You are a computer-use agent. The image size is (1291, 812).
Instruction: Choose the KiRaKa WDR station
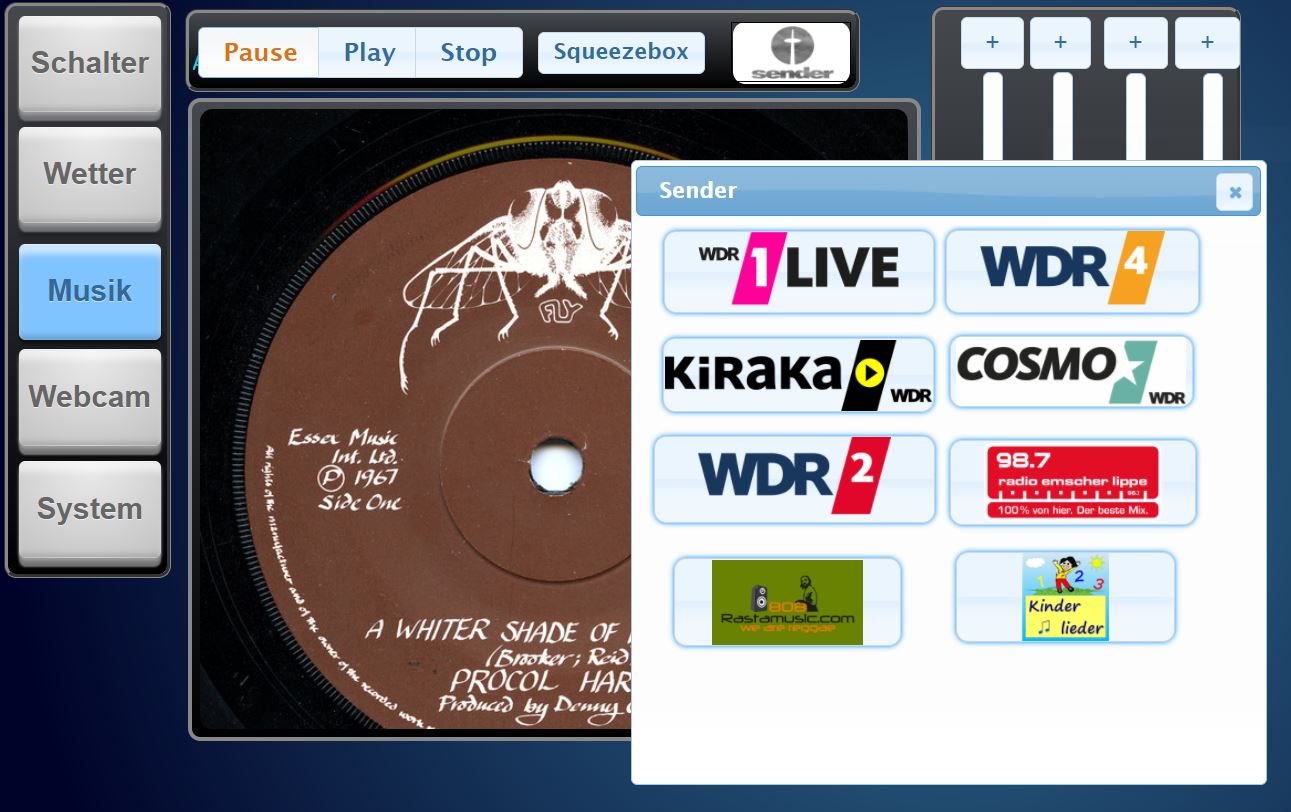tap(798, 374)
